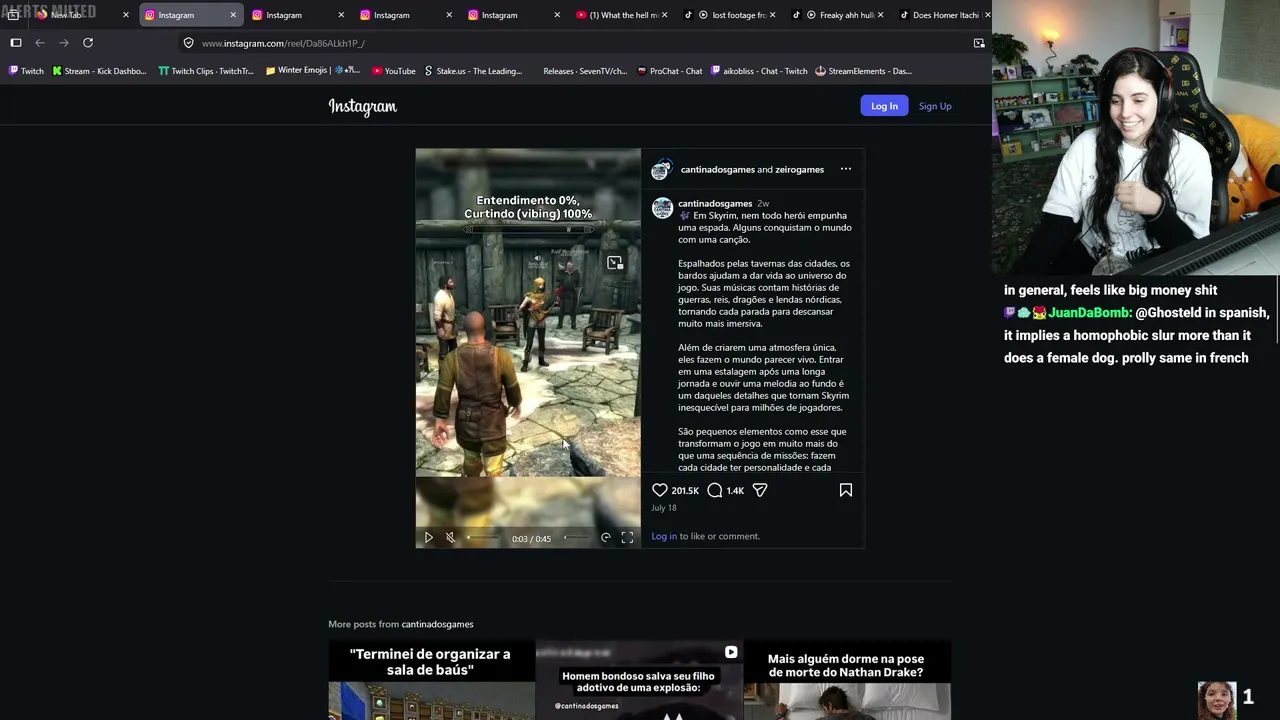Click 'Log in' to like or comment

pos(664,536)
